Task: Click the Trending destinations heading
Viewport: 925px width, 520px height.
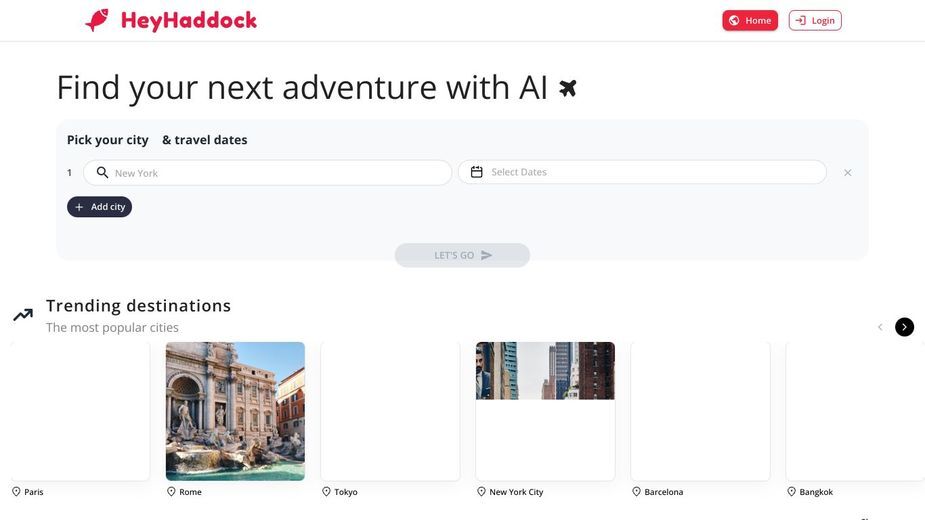Action: tap(139, 306)
